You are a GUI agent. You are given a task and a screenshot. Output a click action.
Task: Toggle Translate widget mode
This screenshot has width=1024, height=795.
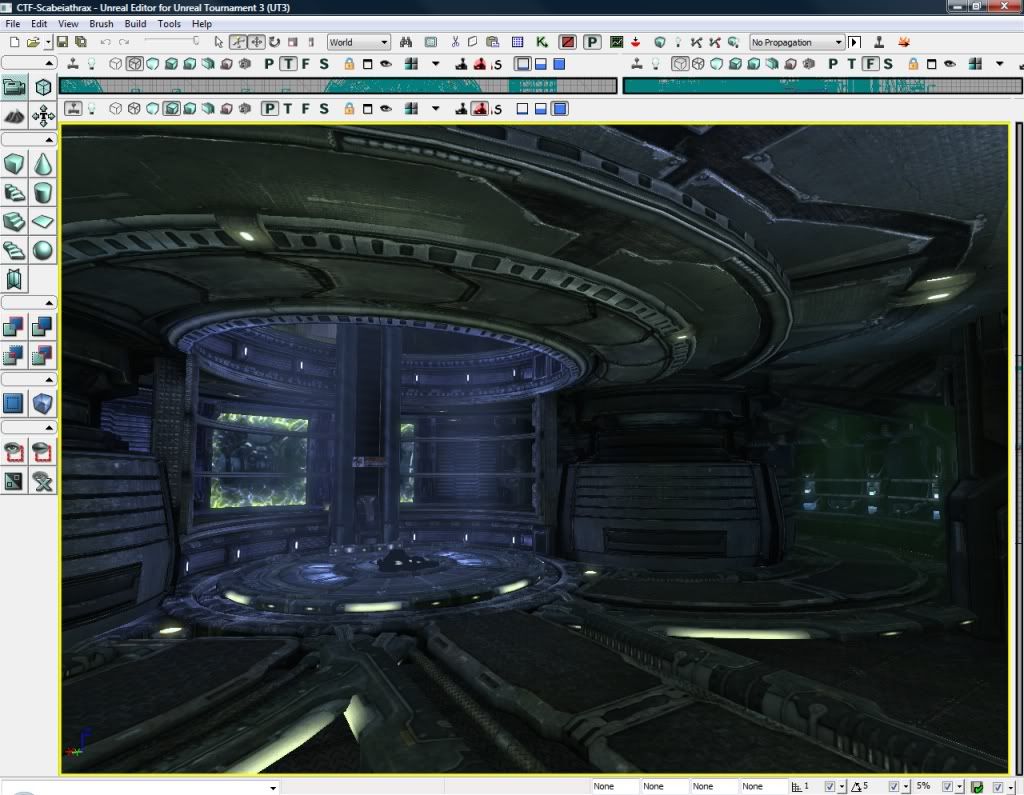pyautogui.click(x=257, y=42)
